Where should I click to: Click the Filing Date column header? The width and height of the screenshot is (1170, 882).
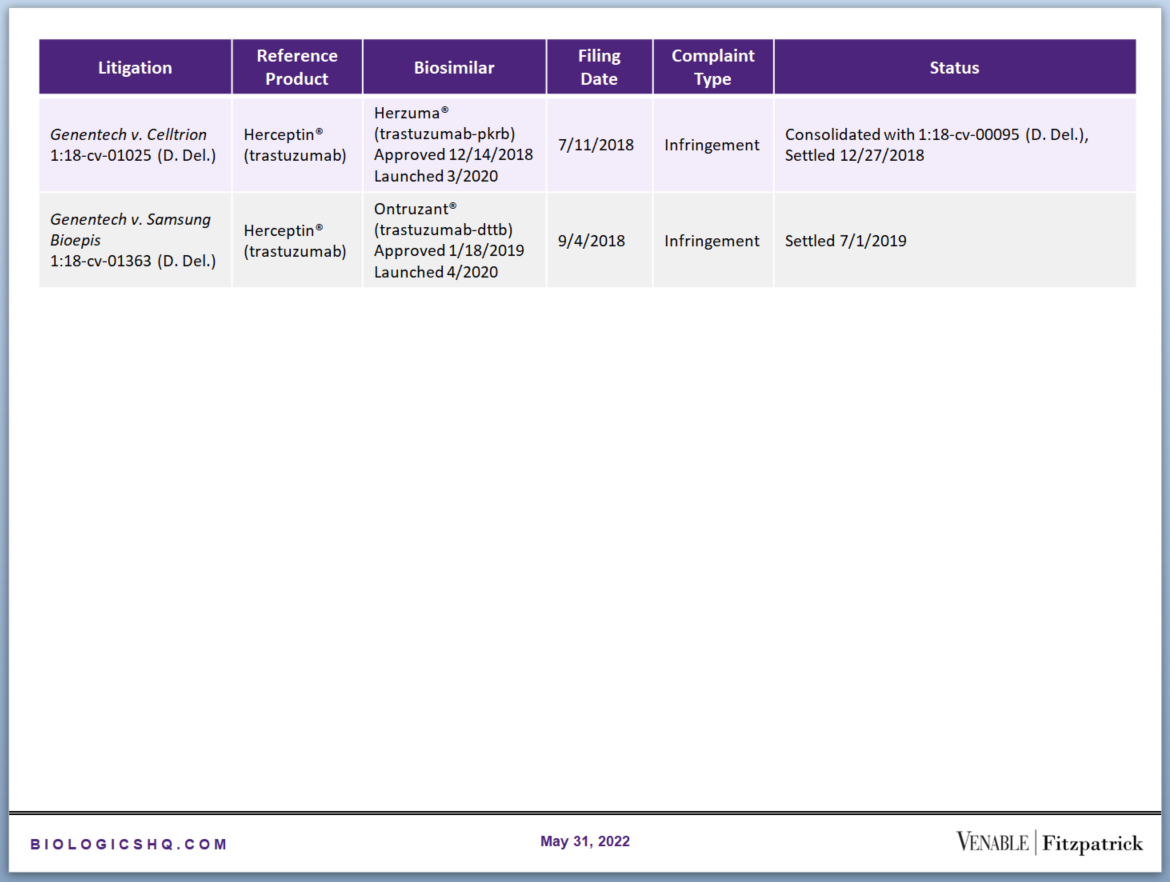click(x=599, y=67)
